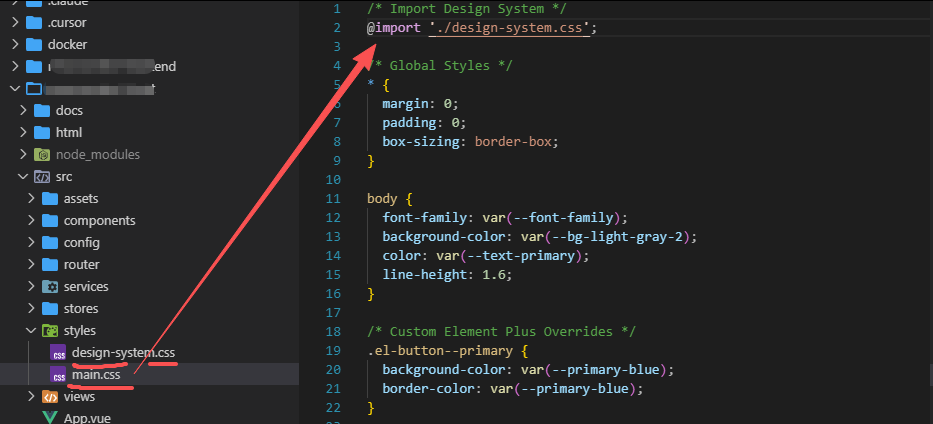Click the docs folder icon
The height and width of the screenshot is (424, 933).
click(42, 111)
